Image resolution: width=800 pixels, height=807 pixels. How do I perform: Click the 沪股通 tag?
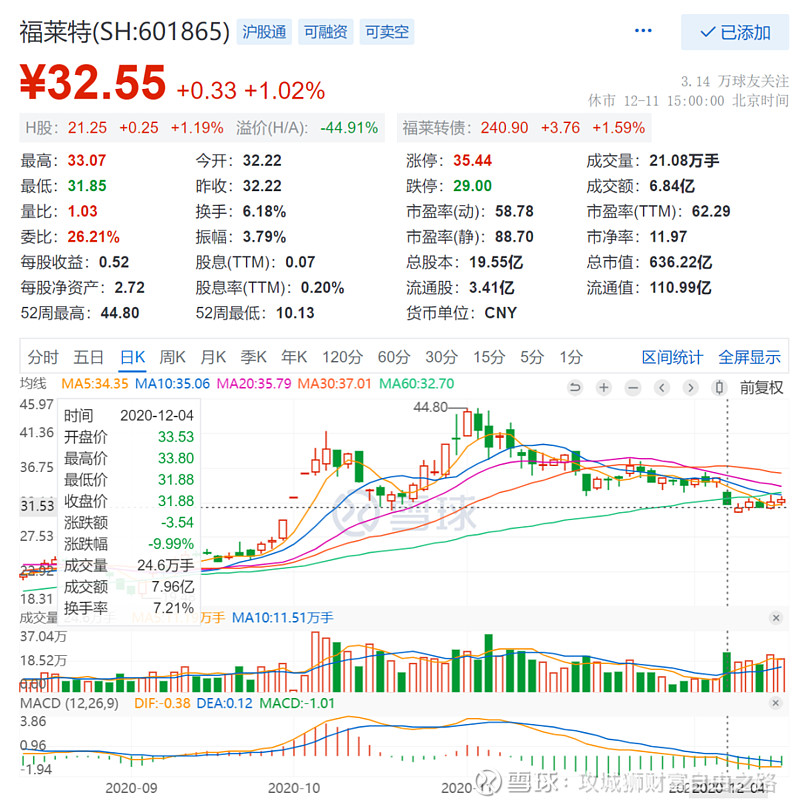pyautogui.click(x=264, y=32)
